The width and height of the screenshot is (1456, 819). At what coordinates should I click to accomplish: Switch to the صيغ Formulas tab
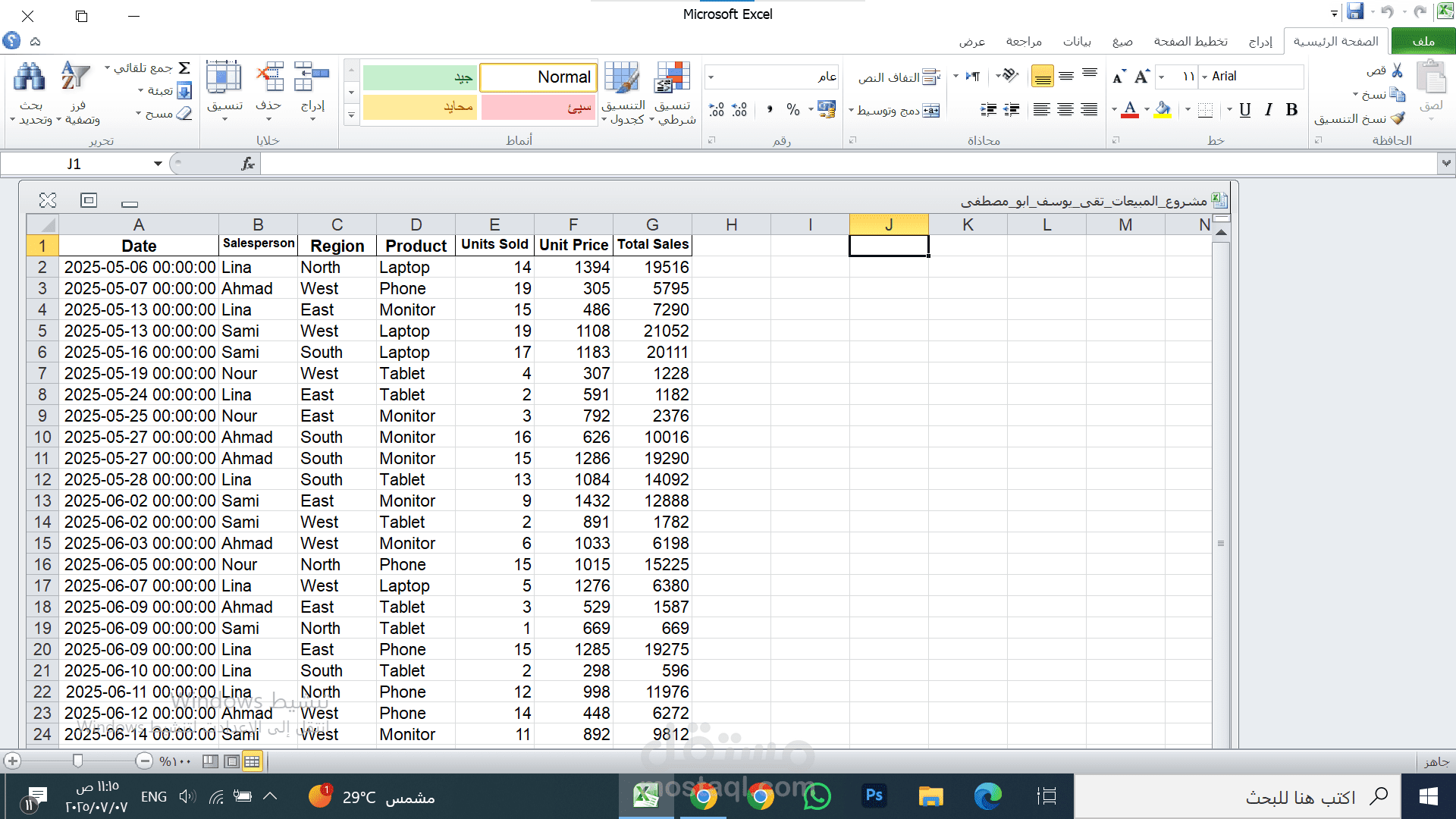coord(1122,41)
